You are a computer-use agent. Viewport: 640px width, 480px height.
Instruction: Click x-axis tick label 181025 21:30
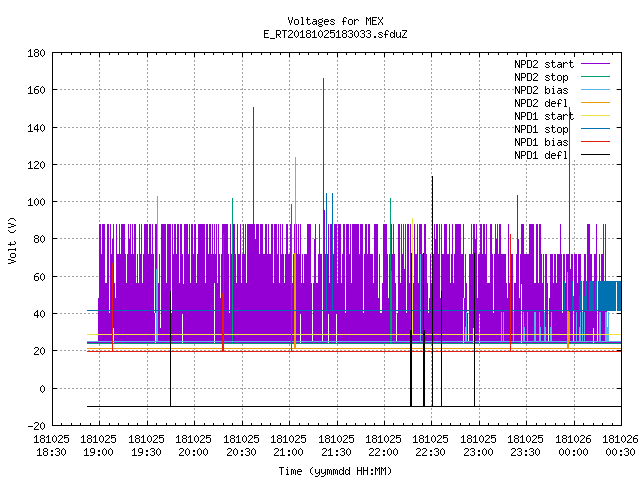336,446
